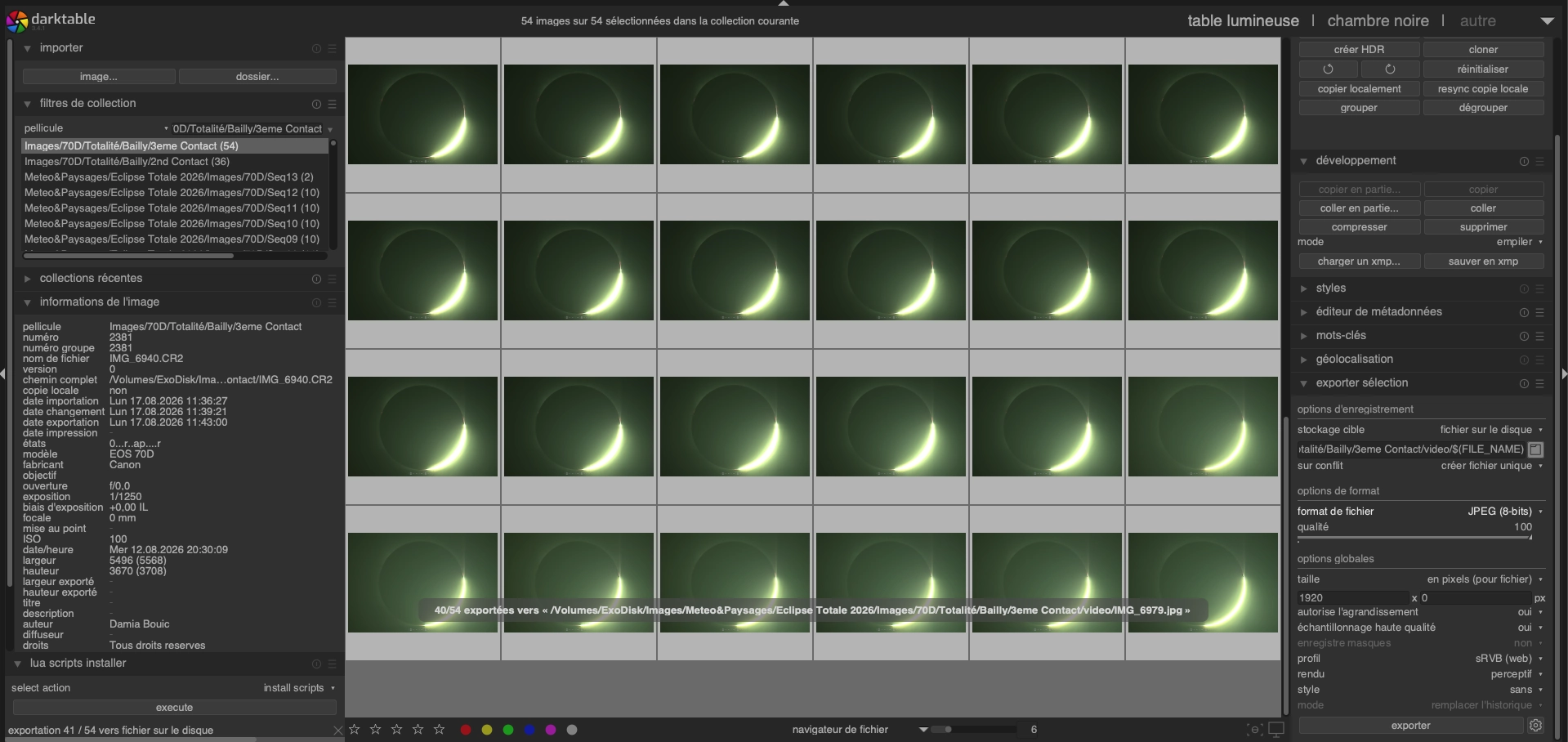Toggle focus peaking icon in bottom bar
1568x742 pixels.
pyautogui.click(x=1254, y=730)
